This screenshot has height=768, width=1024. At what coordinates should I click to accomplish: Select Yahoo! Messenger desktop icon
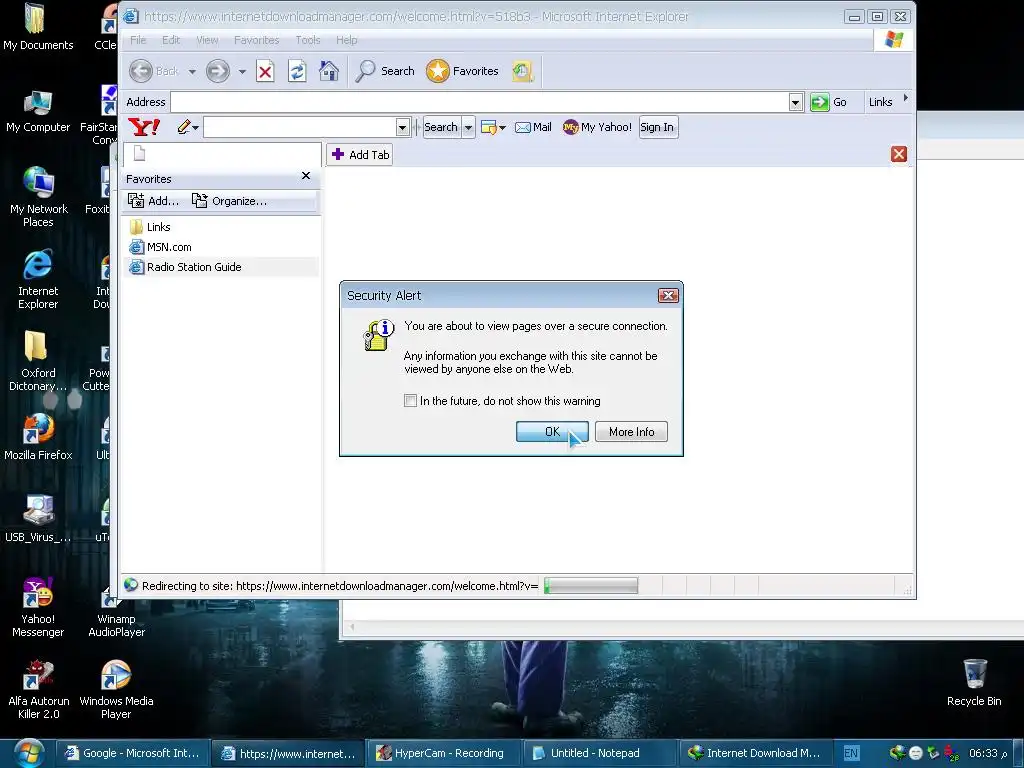[x=38, y=607]
